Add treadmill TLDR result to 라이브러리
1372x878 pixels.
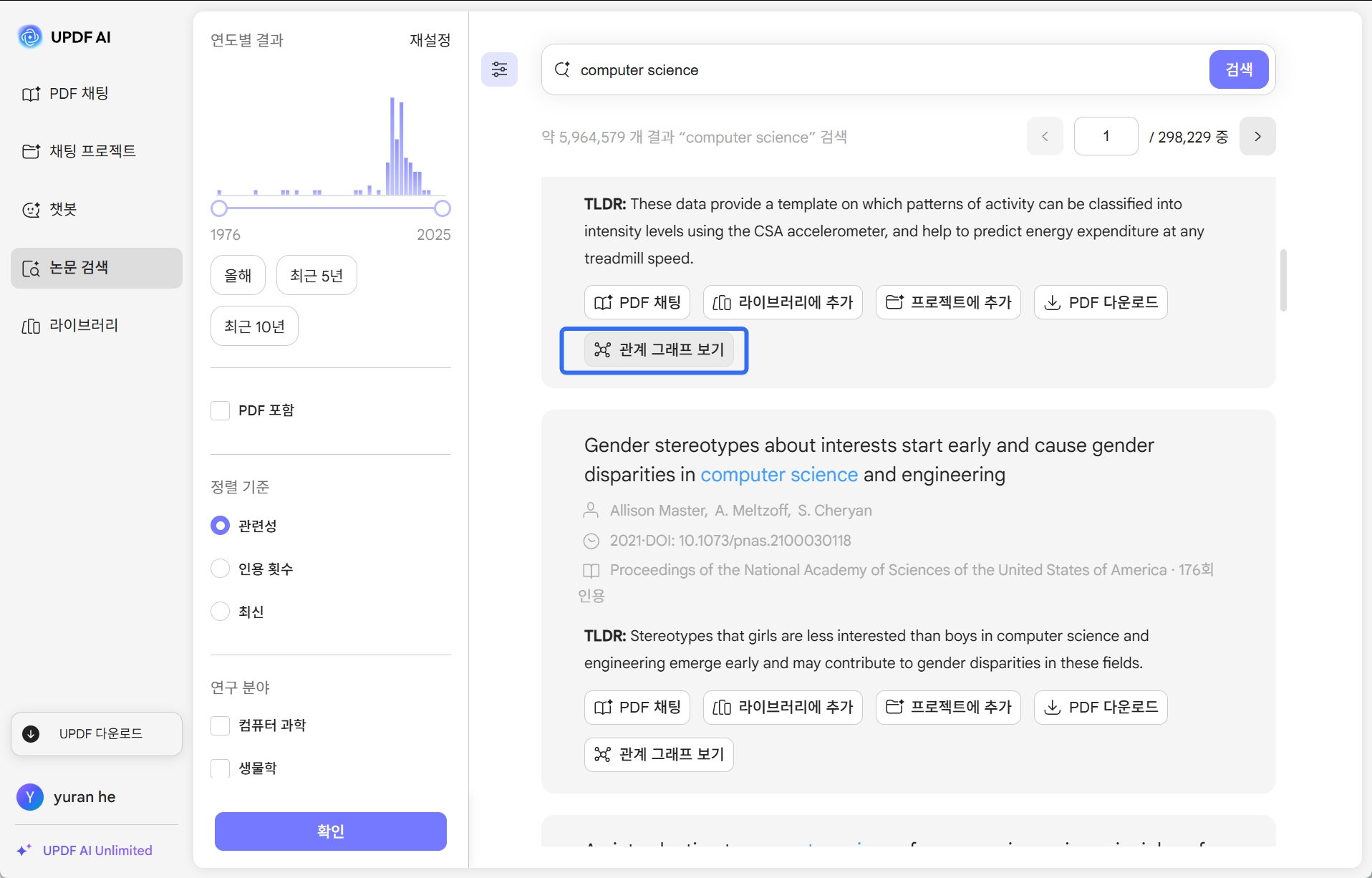point(783,302)
